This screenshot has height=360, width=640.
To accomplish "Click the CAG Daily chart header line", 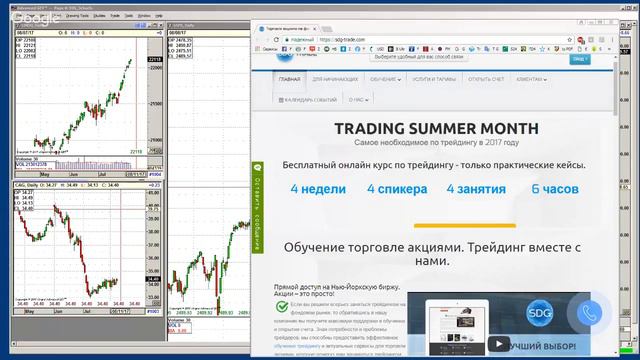I will coord(87,185).
